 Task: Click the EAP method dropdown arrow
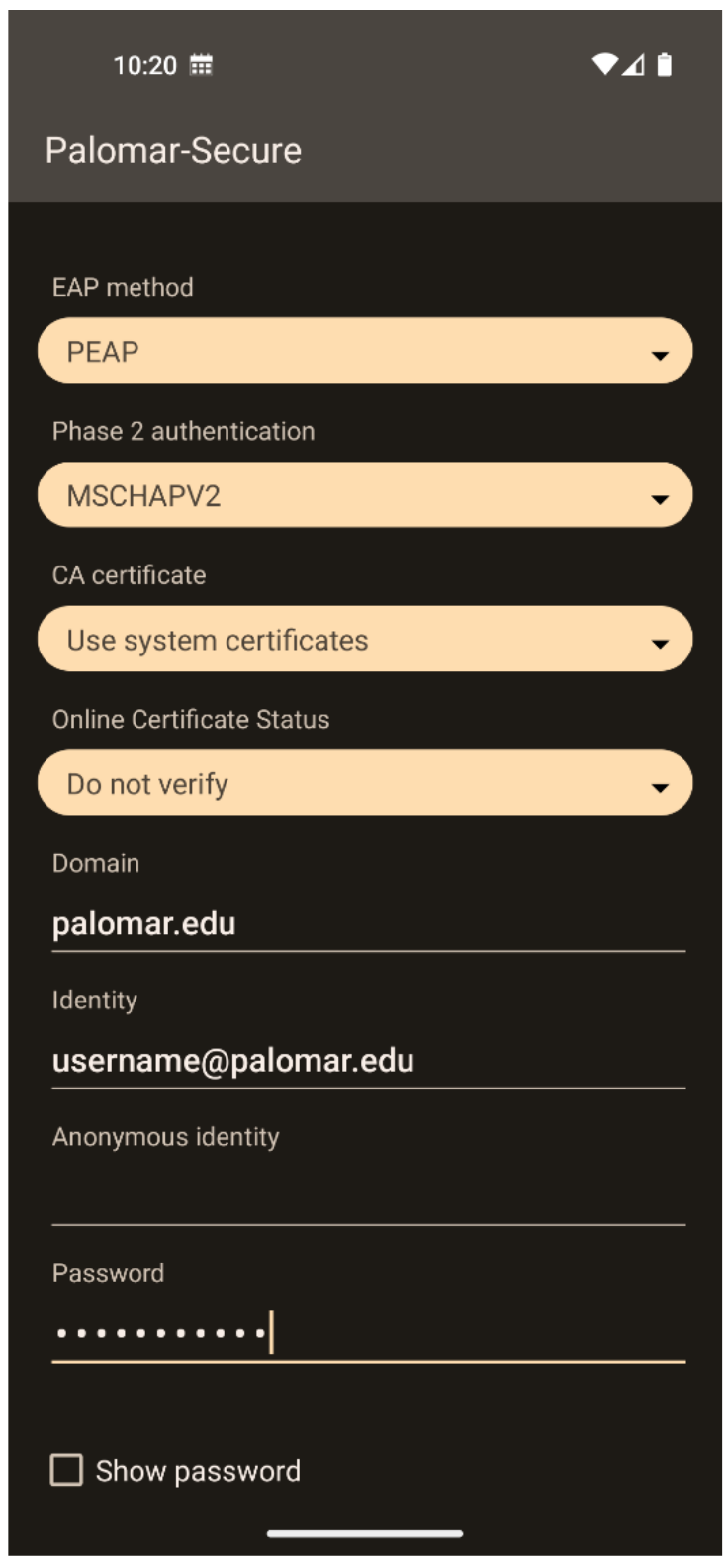(660, 355)
